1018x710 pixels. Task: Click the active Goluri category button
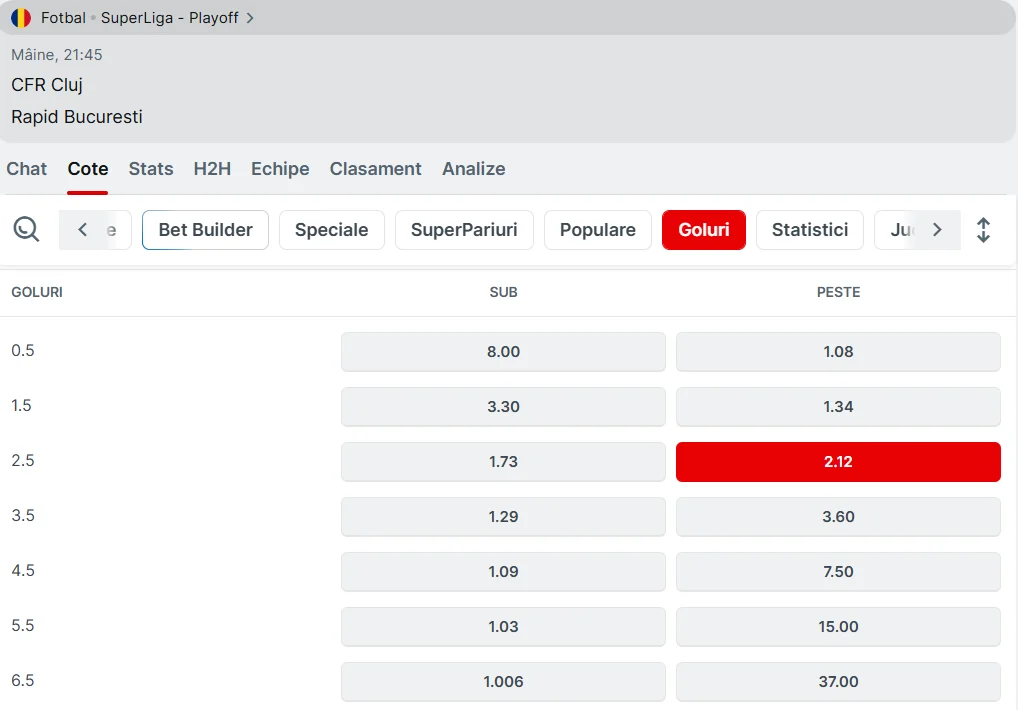(x=703, y=230)
